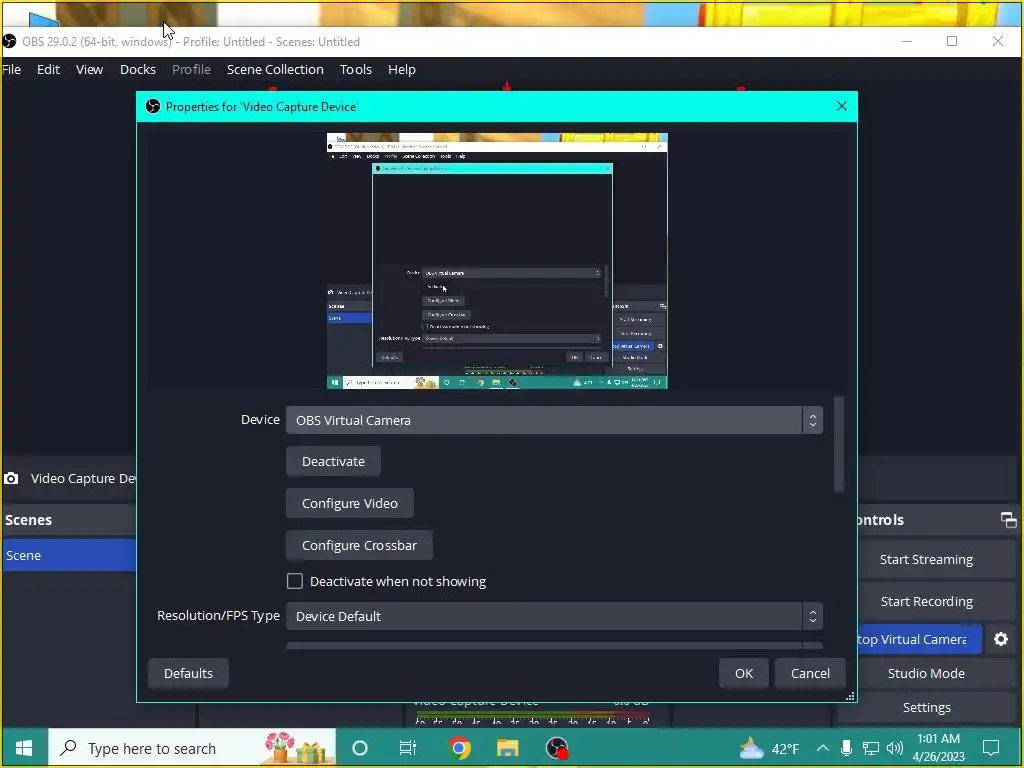Click the Video Capture Device camera icon
Viewport: 1024px width, 768px height.
pyautogui.click(x=11, y=478)
